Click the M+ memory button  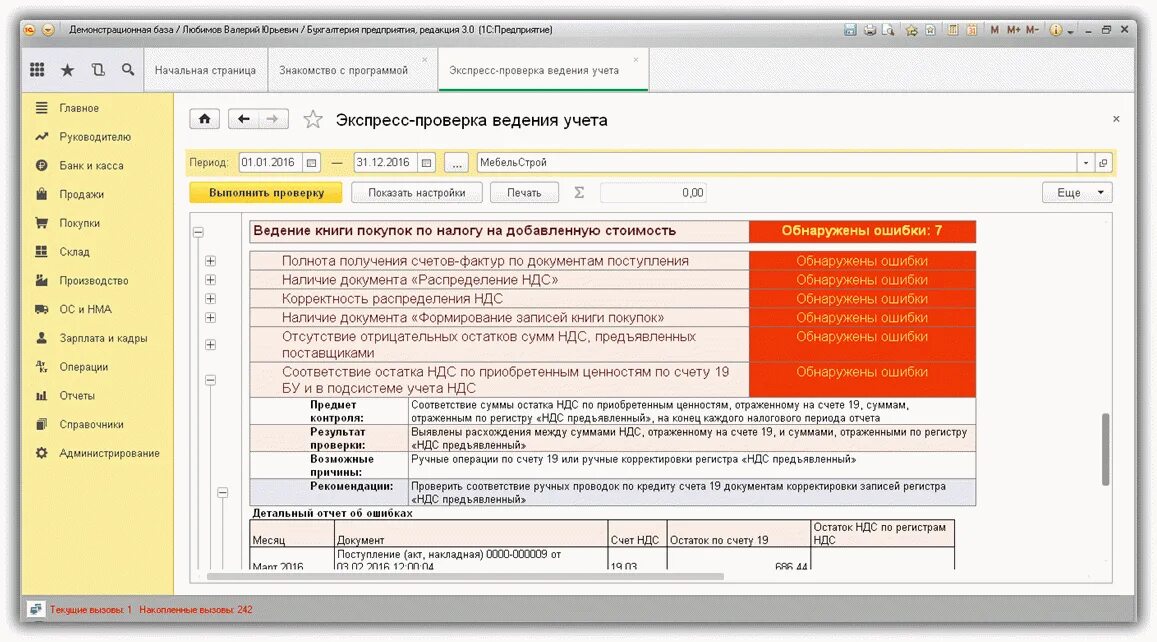[1013, 30]
